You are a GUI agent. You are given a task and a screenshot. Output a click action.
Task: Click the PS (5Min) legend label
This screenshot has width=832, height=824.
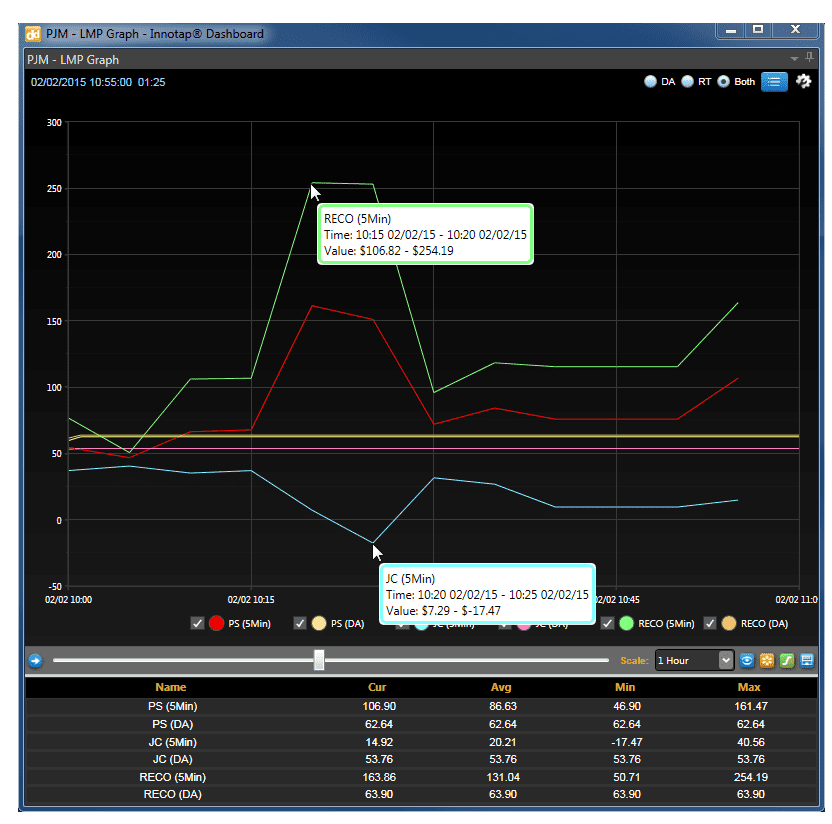coord(249,624)
